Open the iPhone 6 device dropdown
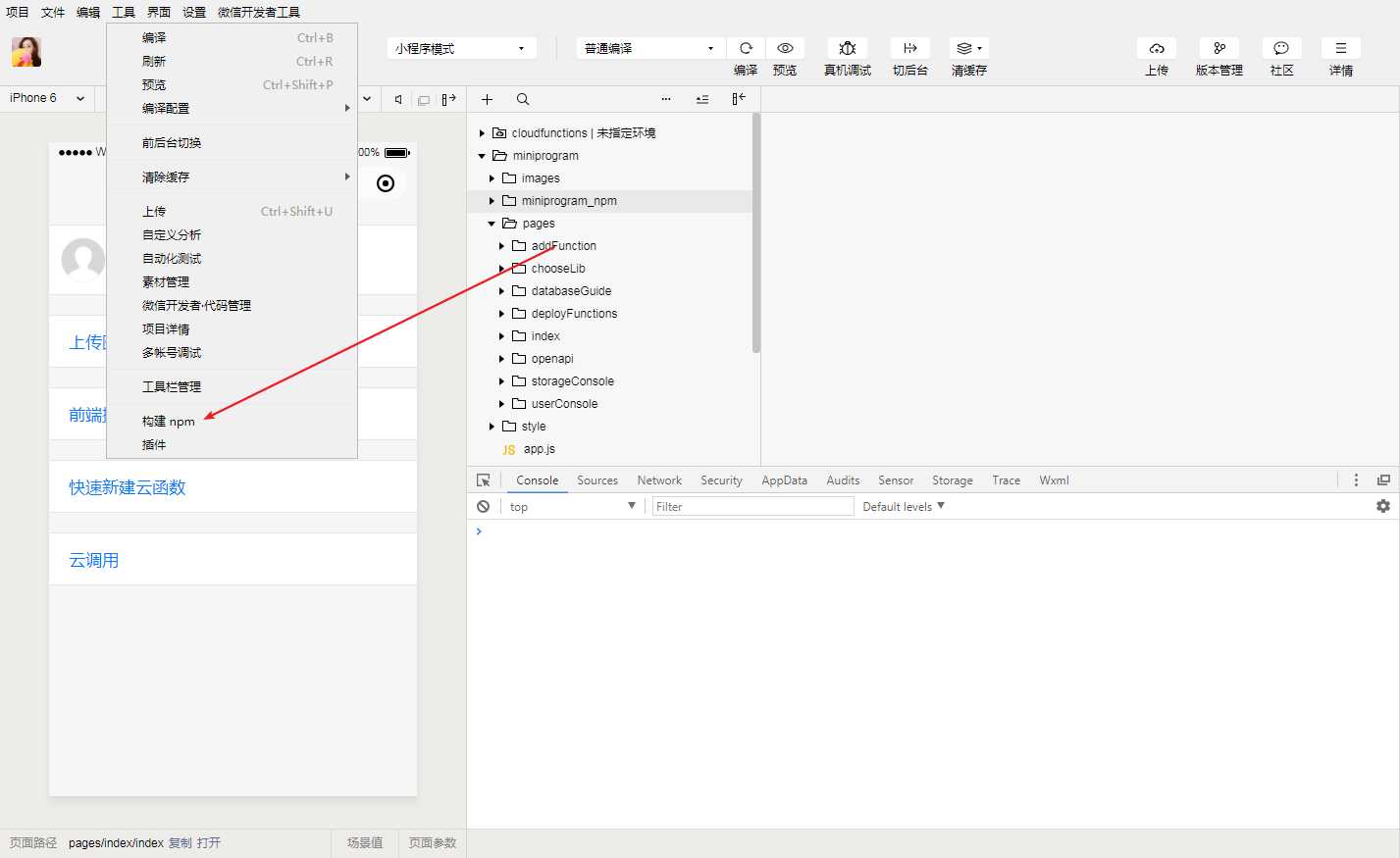Viewport: 1400px width, 858px height. tap(46, 98)
